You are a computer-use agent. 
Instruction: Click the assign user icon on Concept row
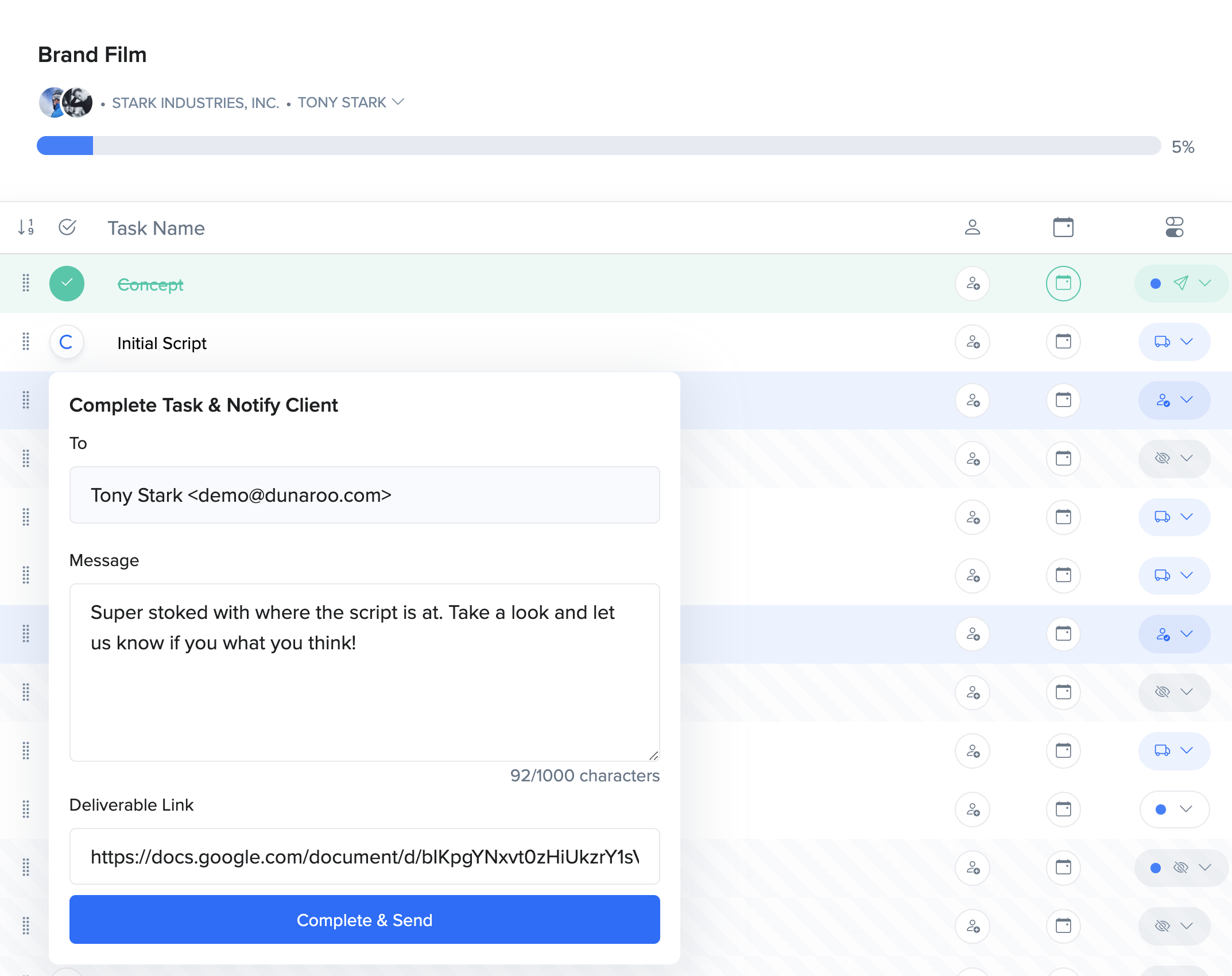click(x=973, y=284)
